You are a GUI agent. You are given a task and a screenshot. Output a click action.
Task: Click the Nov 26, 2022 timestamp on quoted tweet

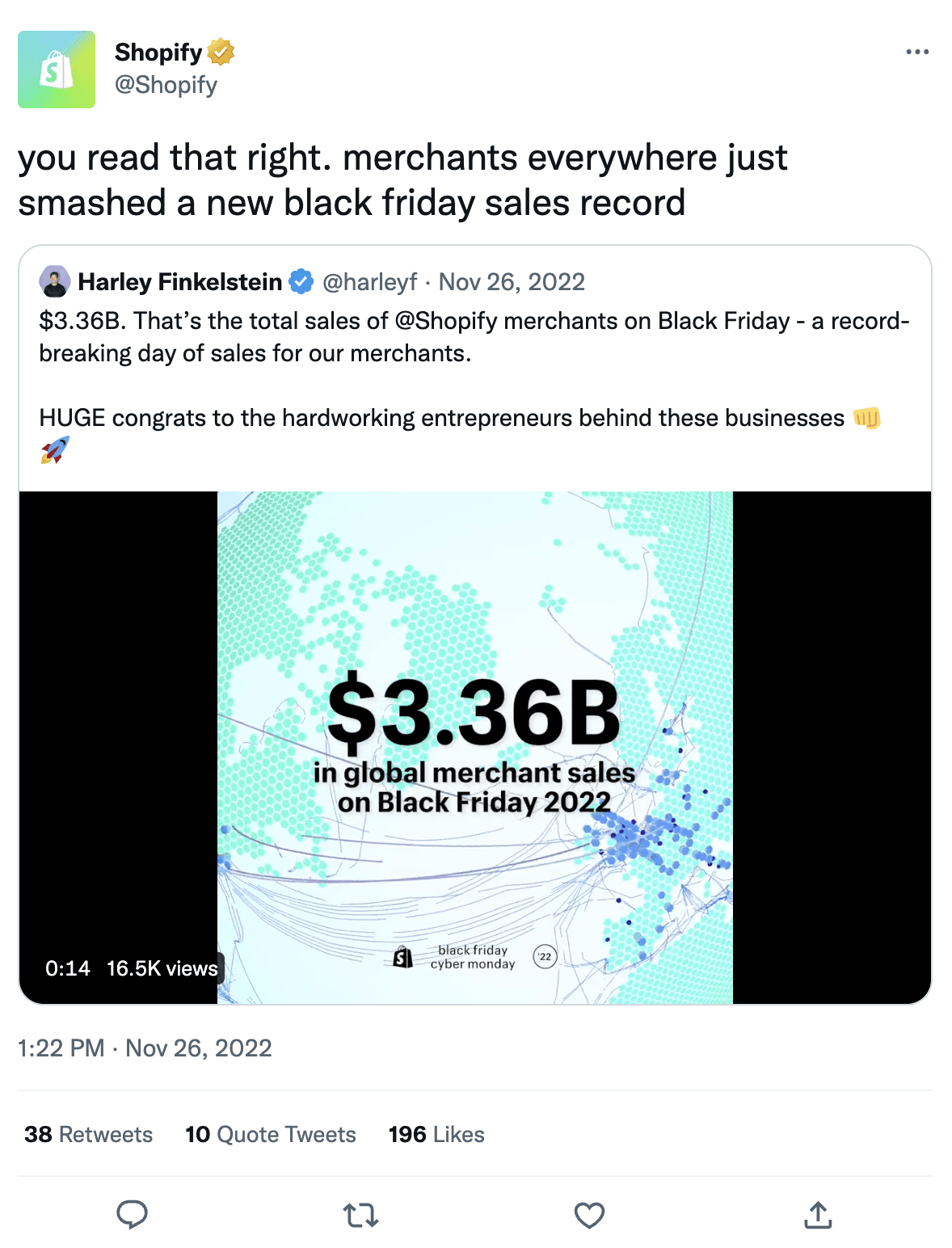click(511, 281)
